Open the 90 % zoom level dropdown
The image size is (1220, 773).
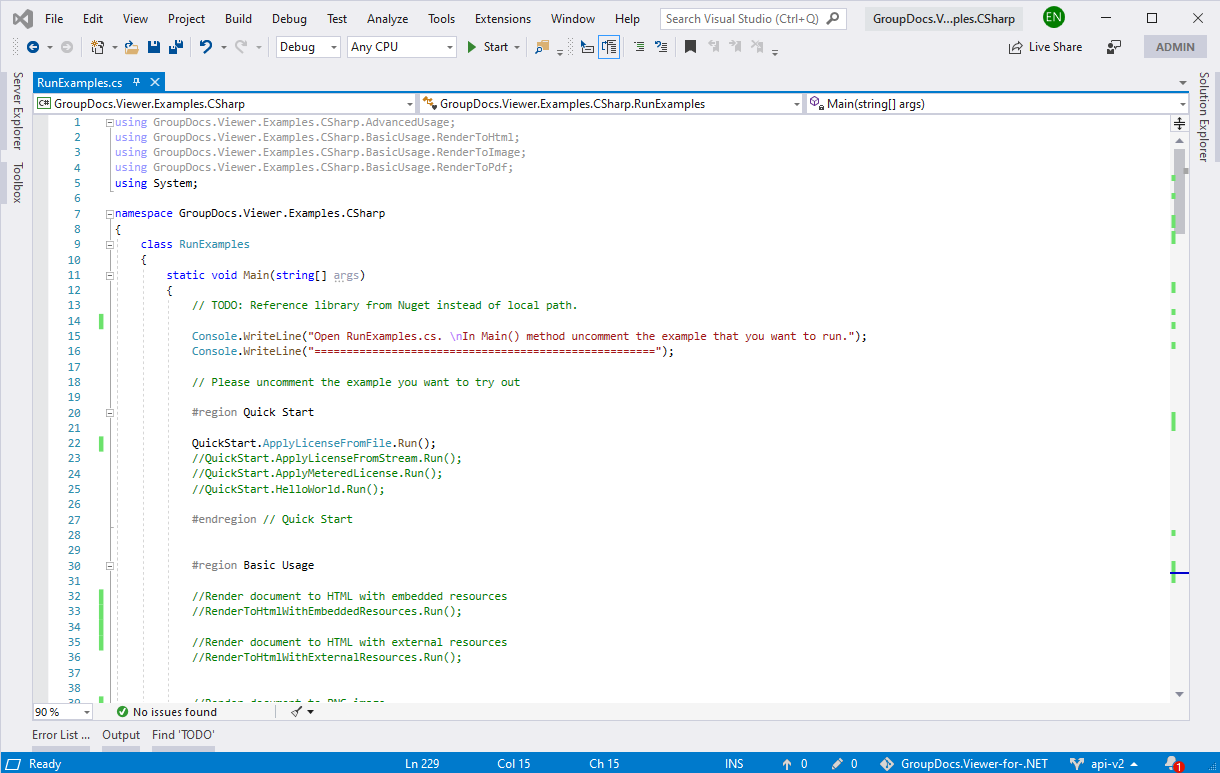[86, 712]
